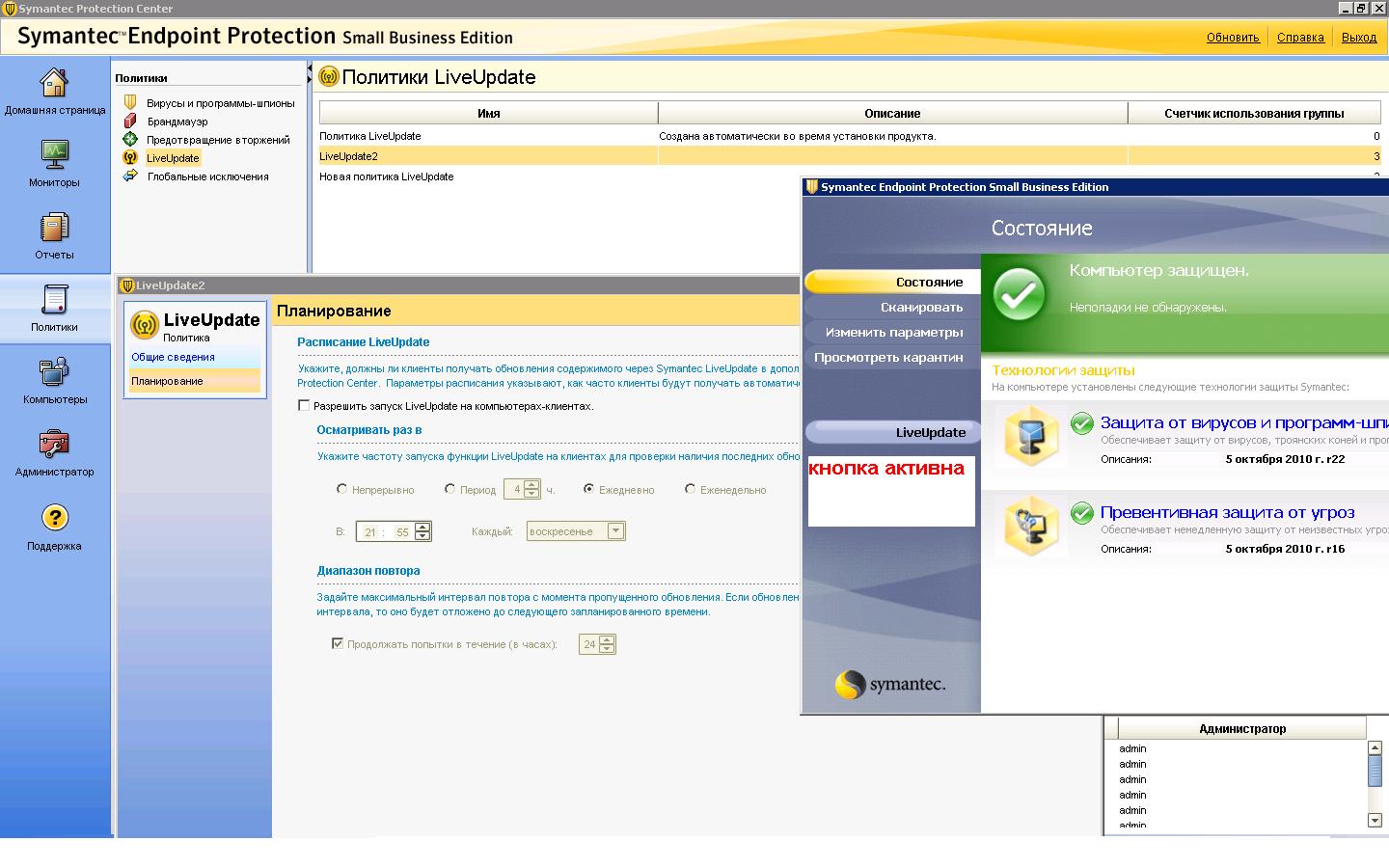Viewport: 1389px width, 868px height.
Task: Click the retry hours field showing 24
Action: coord(589,644)
